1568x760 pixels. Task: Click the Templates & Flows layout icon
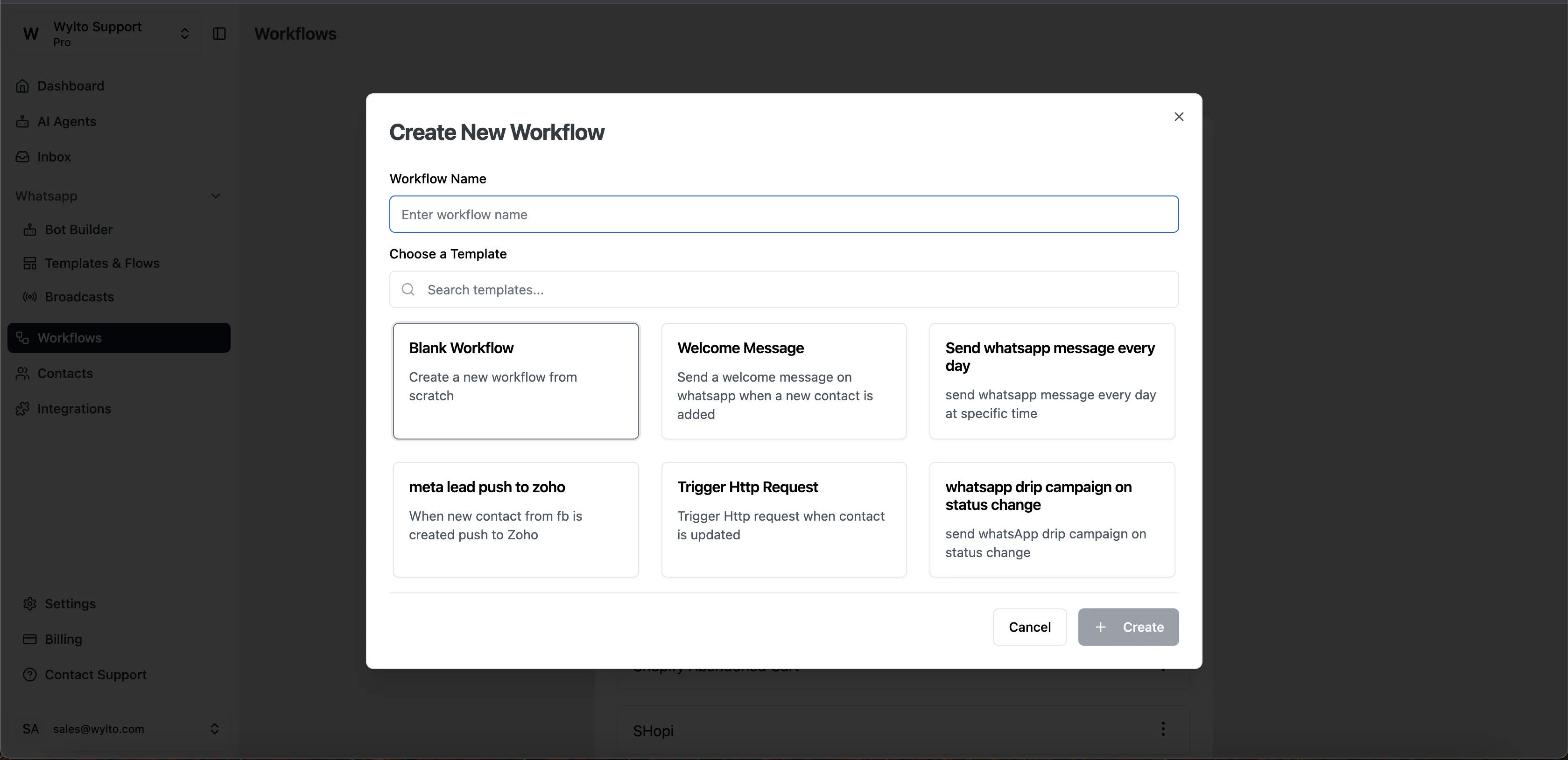pyautogui.click(x=30, y=263)
